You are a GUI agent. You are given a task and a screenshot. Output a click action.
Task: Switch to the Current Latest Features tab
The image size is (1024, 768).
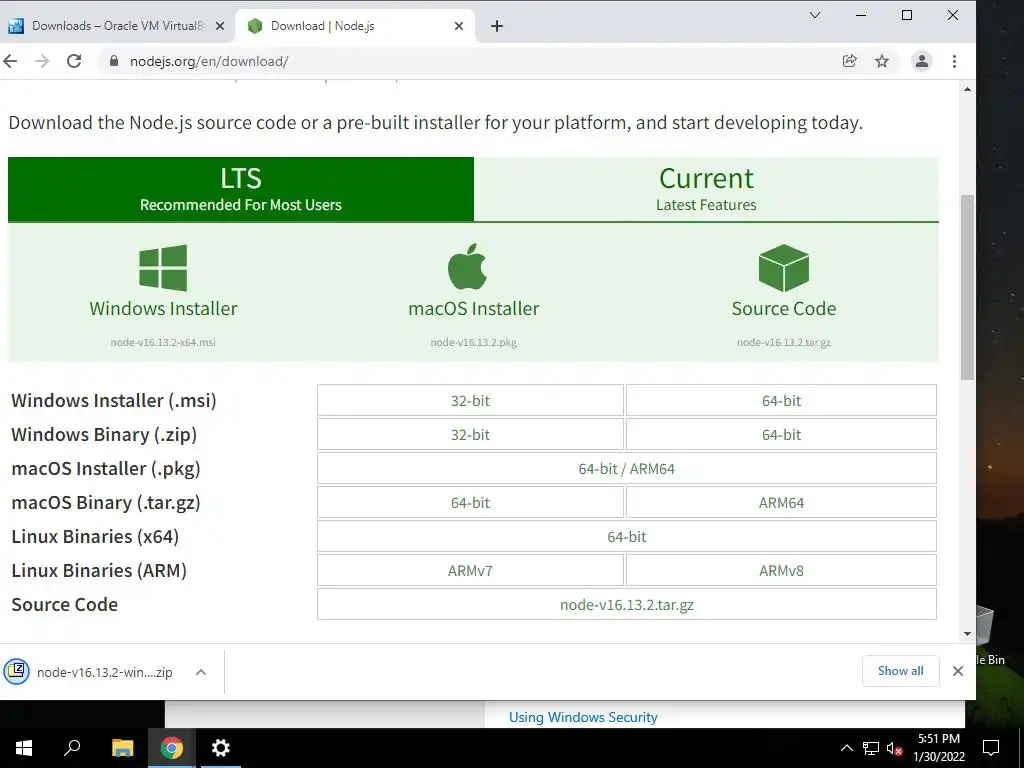click(707, 189)
